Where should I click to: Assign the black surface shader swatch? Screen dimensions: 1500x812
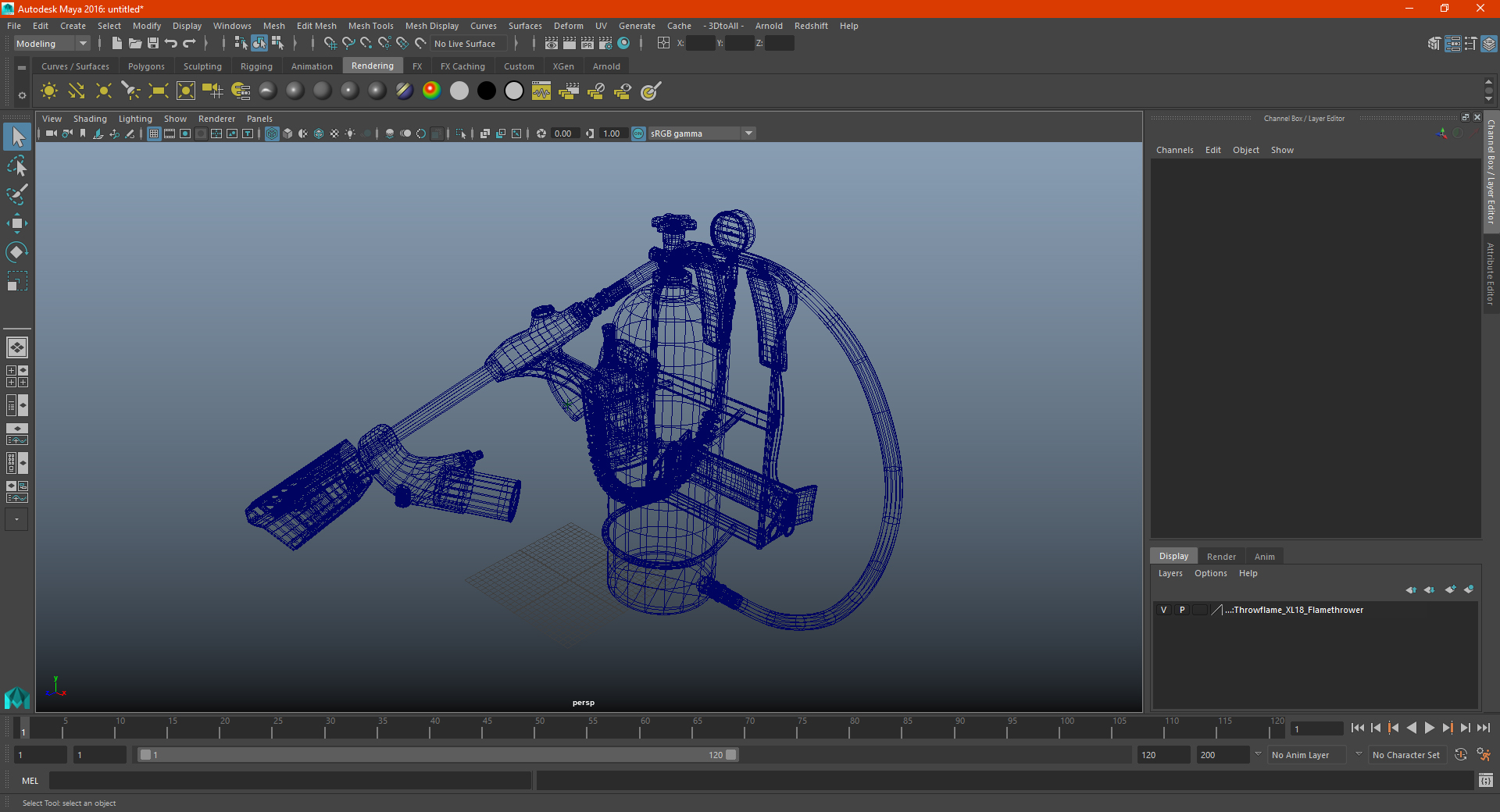(x=486, y=91)
